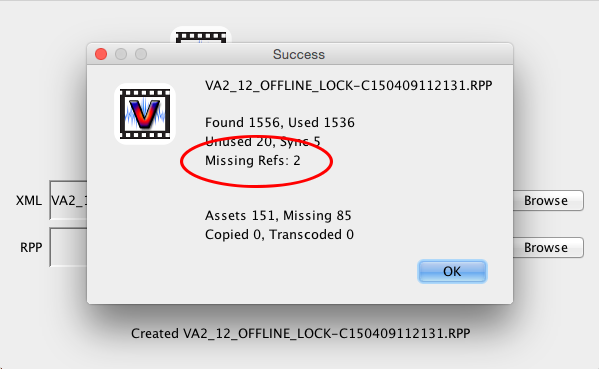Click the XML label
This screenshot has width=599, height=369.
click(29, 201)
